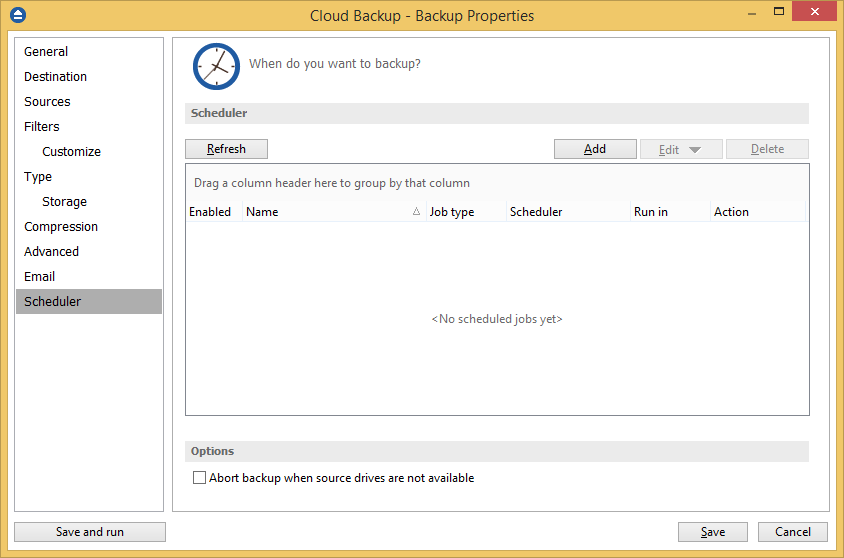The image size is (844, 558).
Task: Go to Email settings
Action: [40, 277]
